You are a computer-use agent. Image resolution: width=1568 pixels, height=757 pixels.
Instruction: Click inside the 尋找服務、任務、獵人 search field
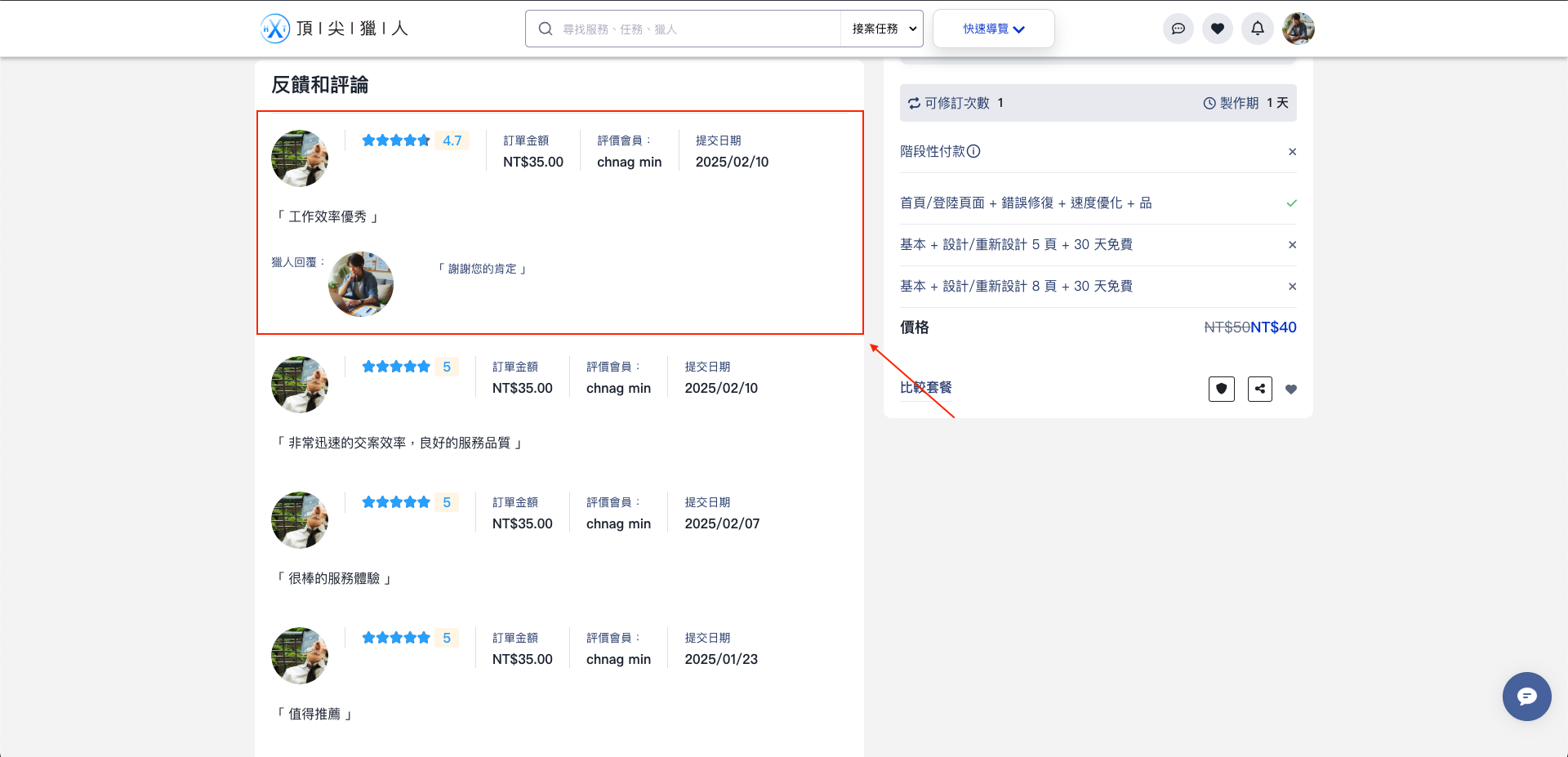coord(686,28)
